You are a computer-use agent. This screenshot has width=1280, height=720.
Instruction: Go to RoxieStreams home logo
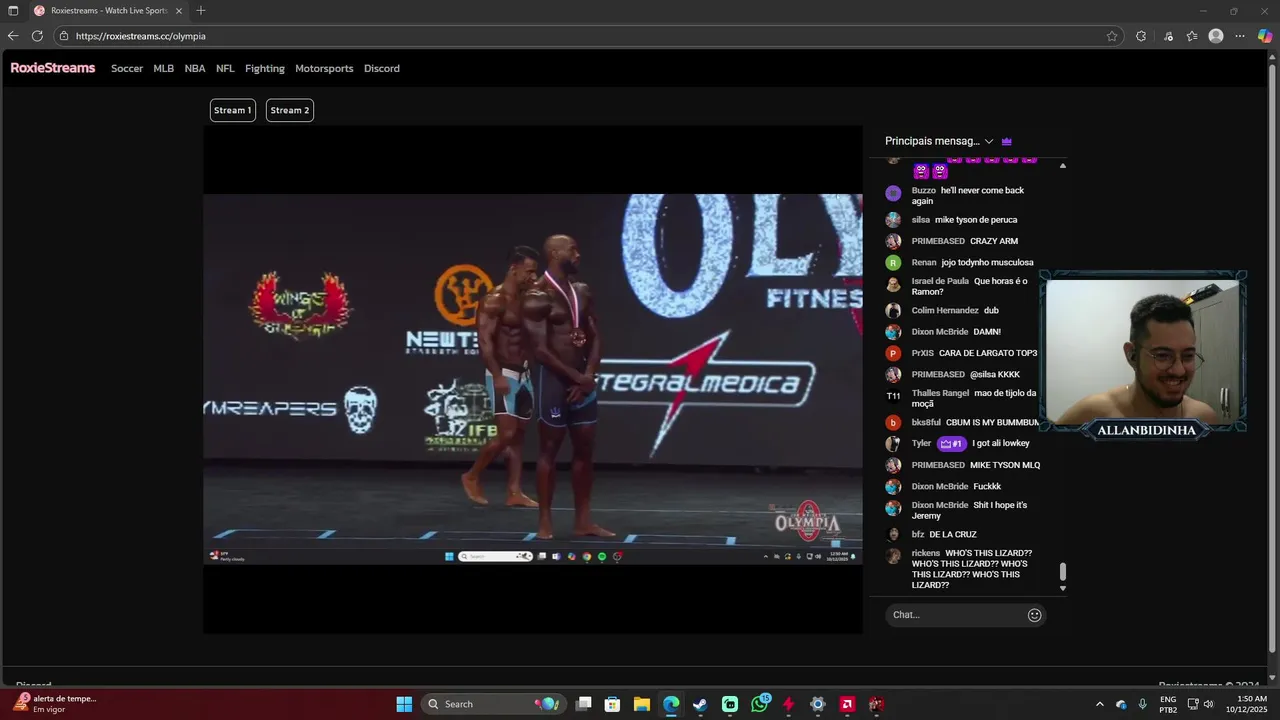pos(53,68)
